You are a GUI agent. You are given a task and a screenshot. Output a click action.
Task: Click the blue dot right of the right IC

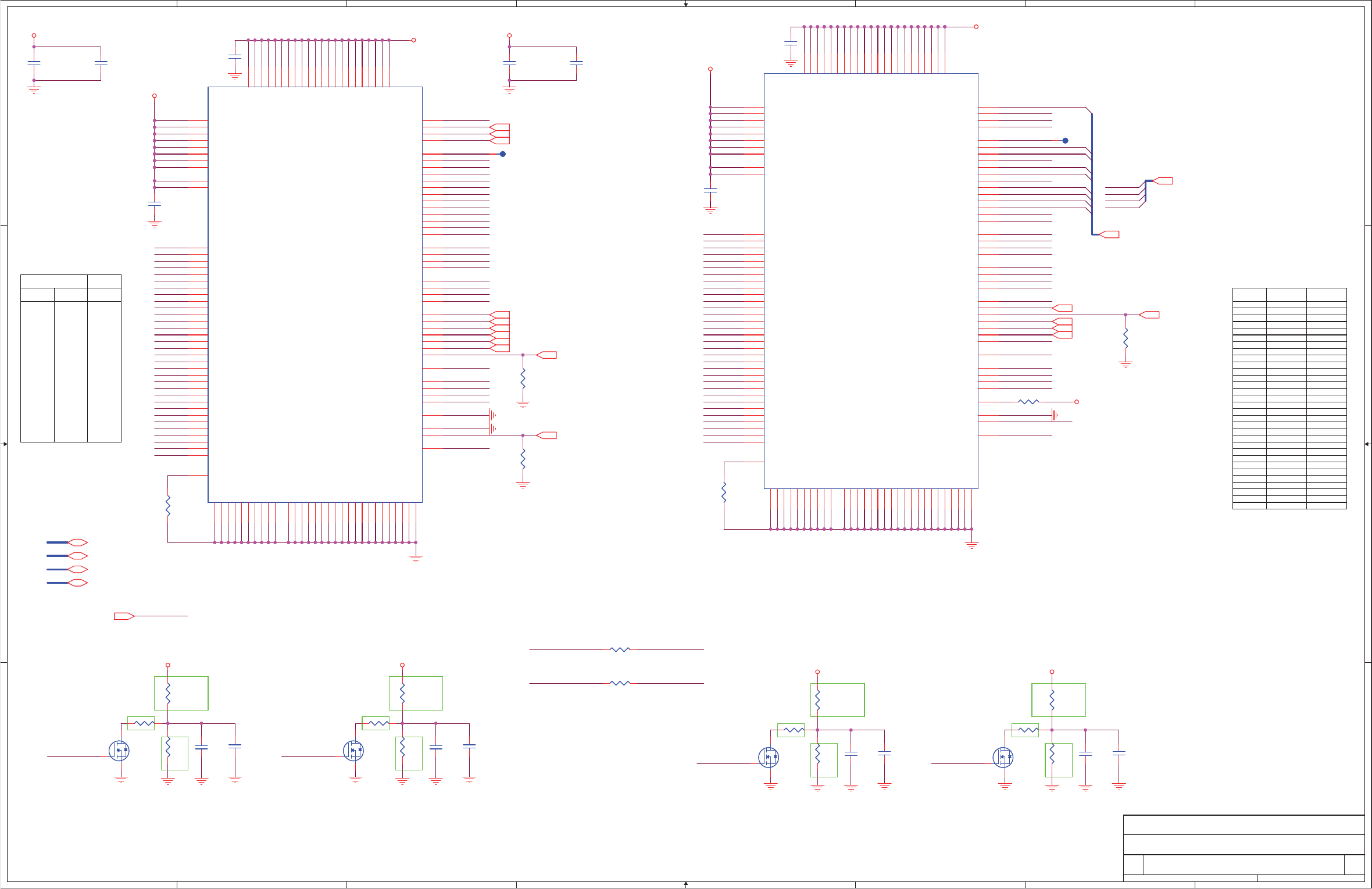tap(1065, 141)
